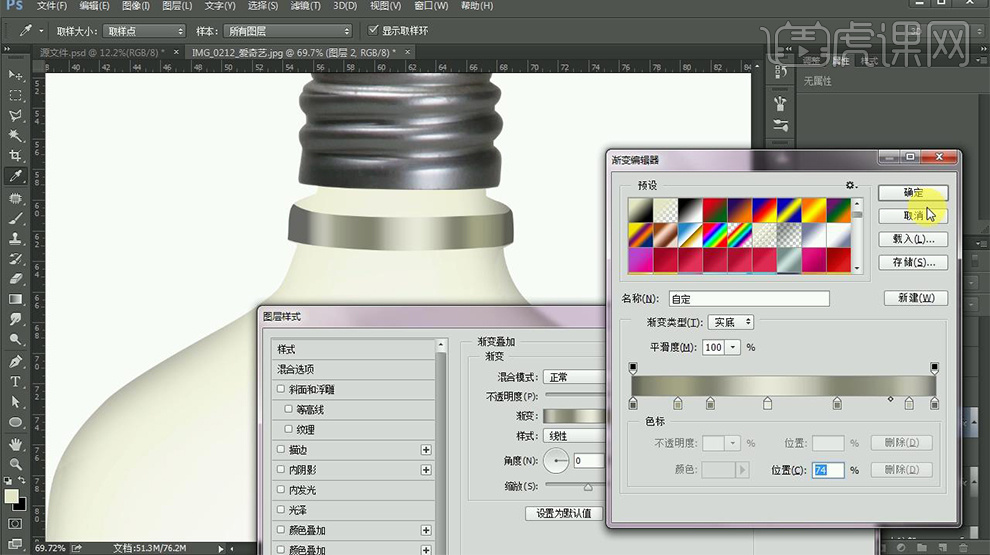Open the 渐变类型 dropdown

click(x=730, y=323)
